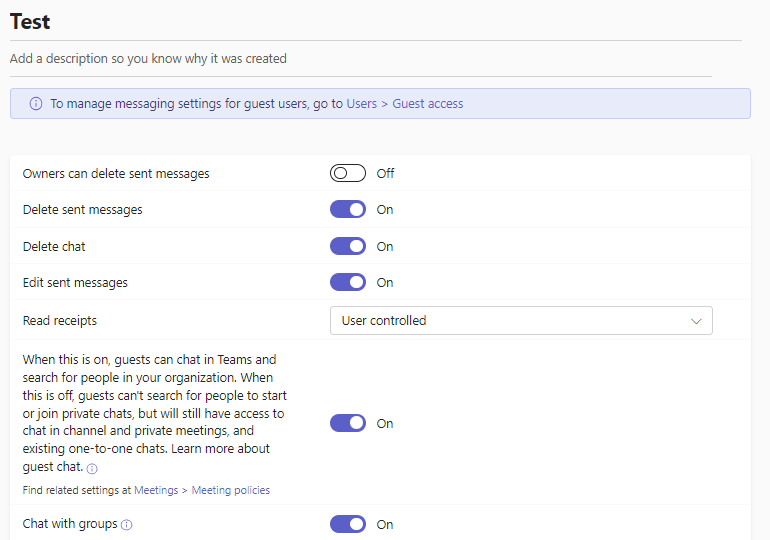The width and height of the screenshot is (770, 540).
Task: Click the info icon in the guest banner
Action: (36, 104)
